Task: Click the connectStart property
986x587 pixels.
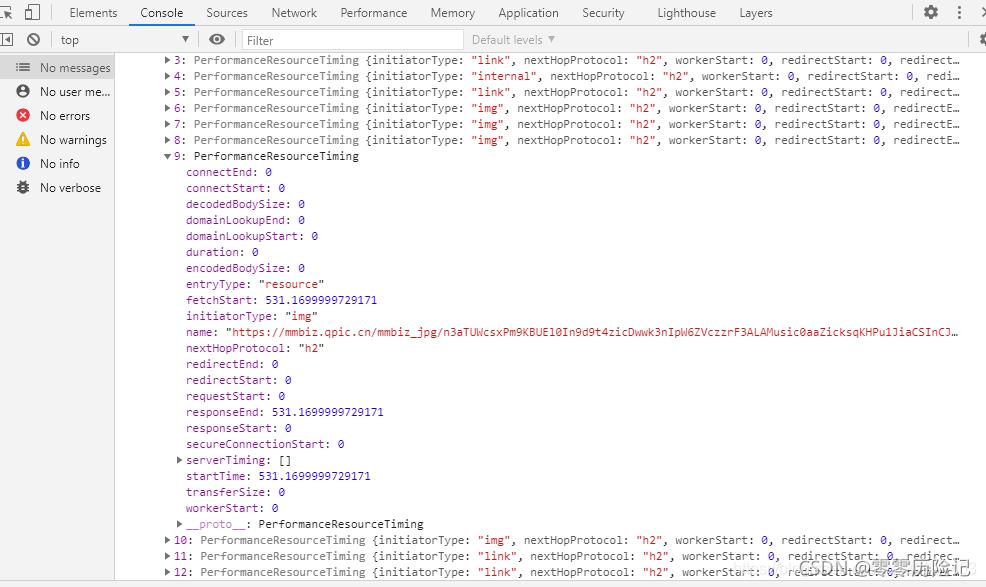Action: click(x=225, y=188)
